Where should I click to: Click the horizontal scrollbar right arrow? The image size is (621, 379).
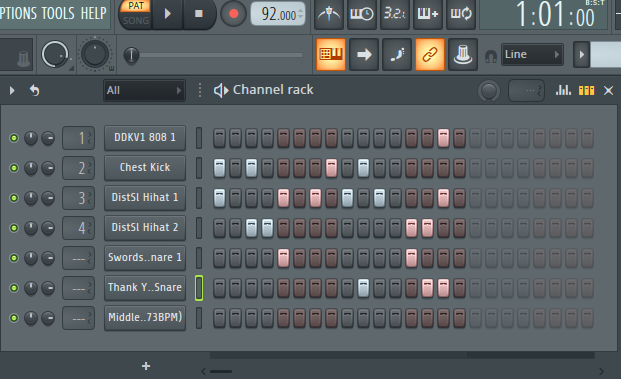point(601,371)
